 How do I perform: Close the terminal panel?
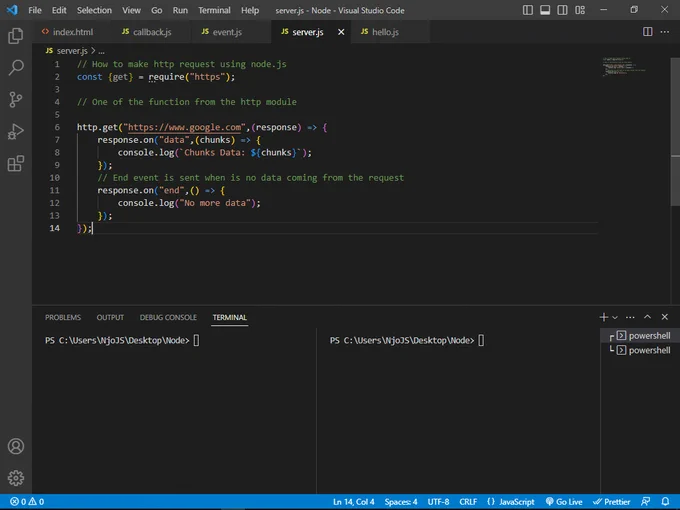(664, 317)
